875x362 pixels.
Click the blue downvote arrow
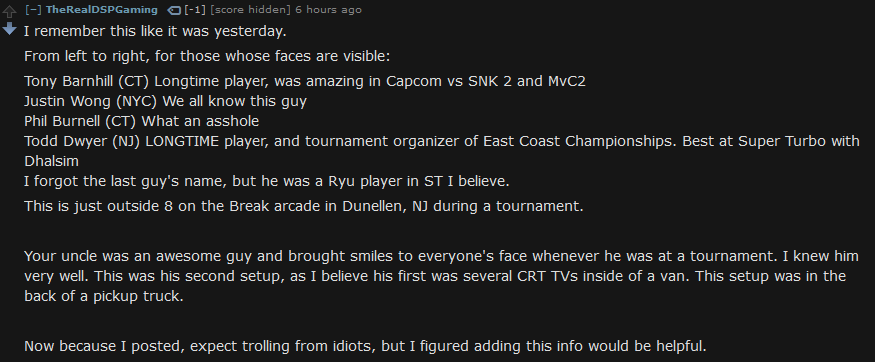(9, 29)
